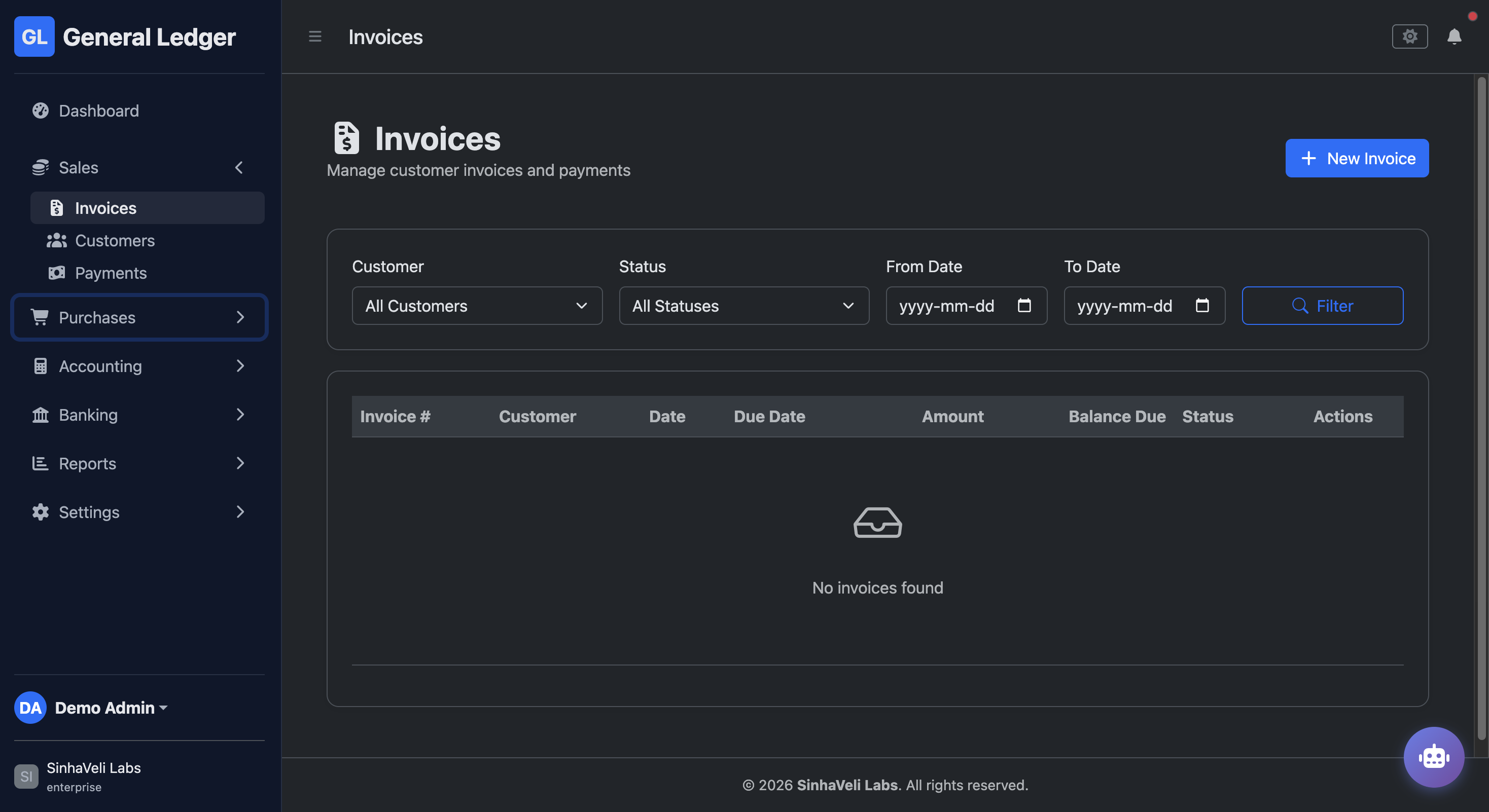Viewport: 1489px width, 812px height.
Task: Click the To Date input field
Action: click(1145, 306)
